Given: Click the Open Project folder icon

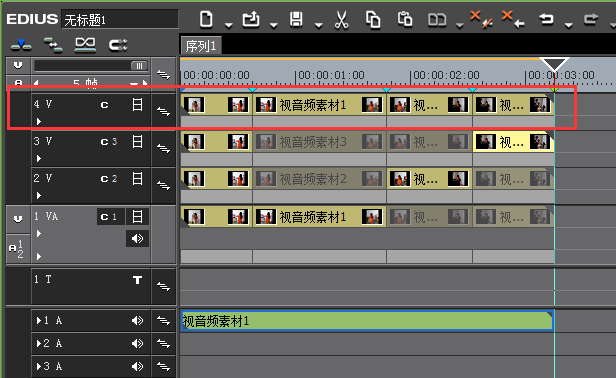Looking at the screenshot, I should point(251,19).
